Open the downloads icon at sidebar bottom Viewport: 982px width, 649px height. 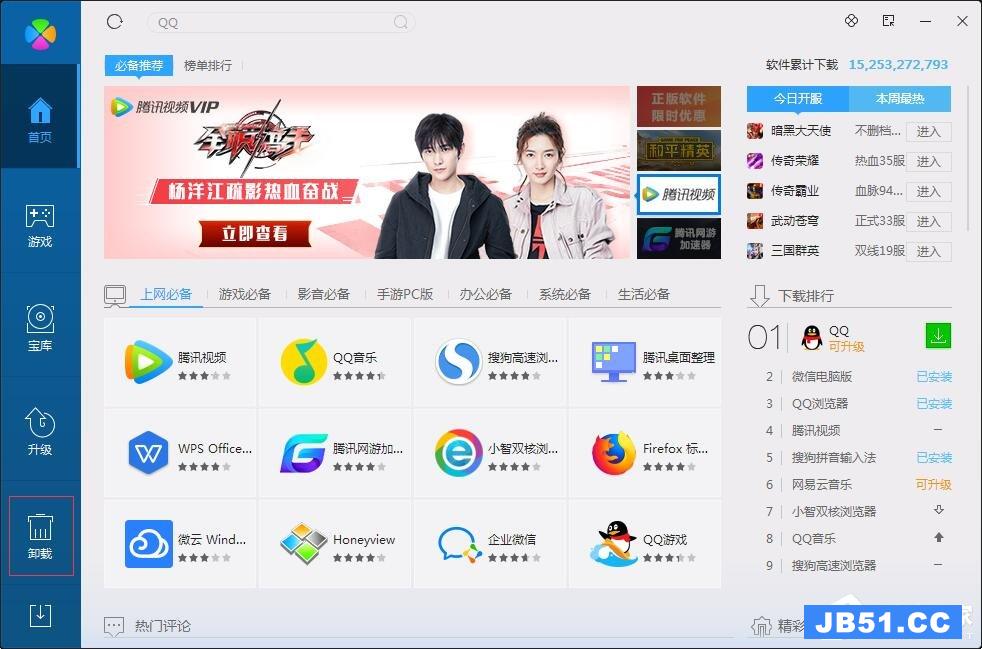pyautogui.click(x=40, y=615)
